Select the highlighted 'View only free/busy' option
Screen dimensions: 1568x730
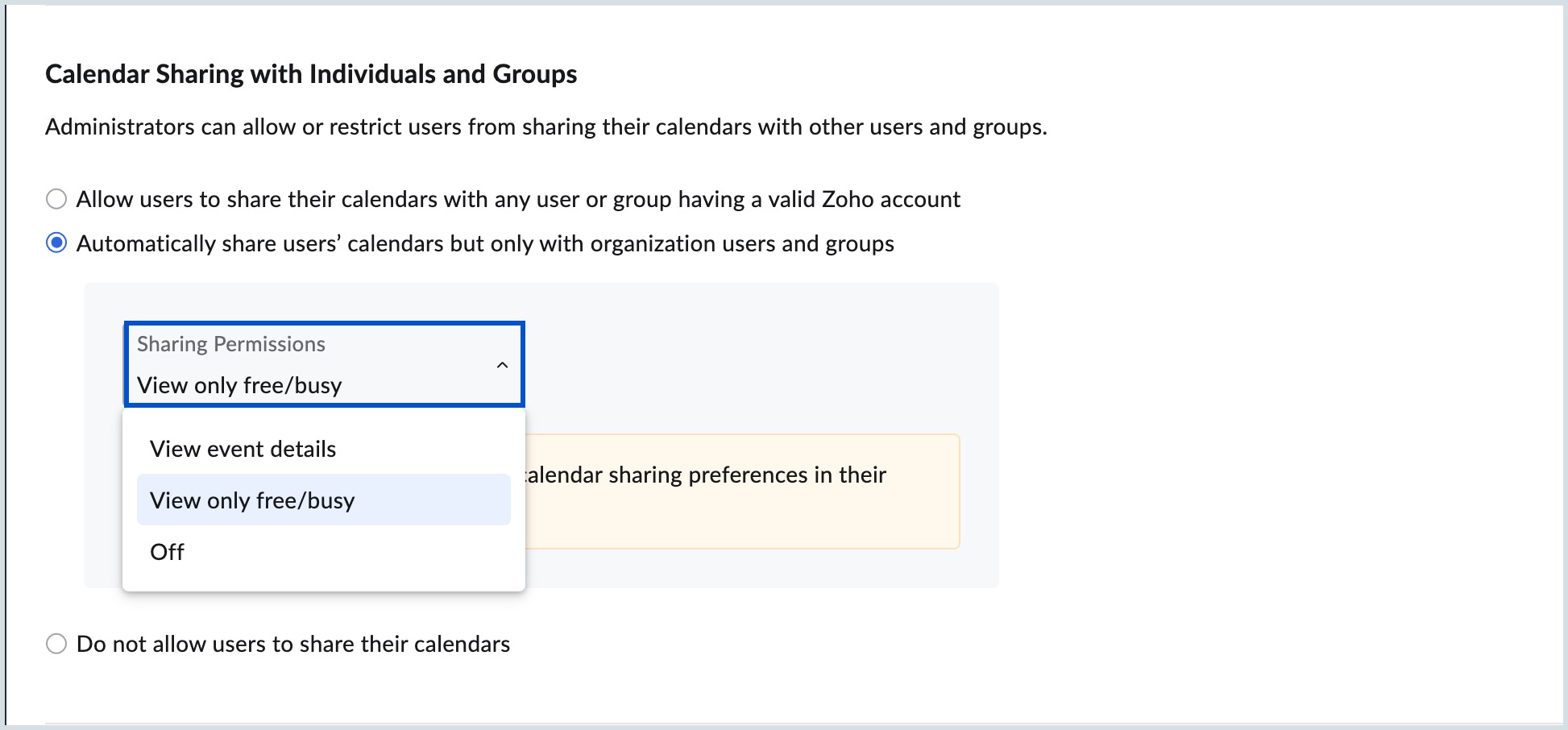click(251, 500)
